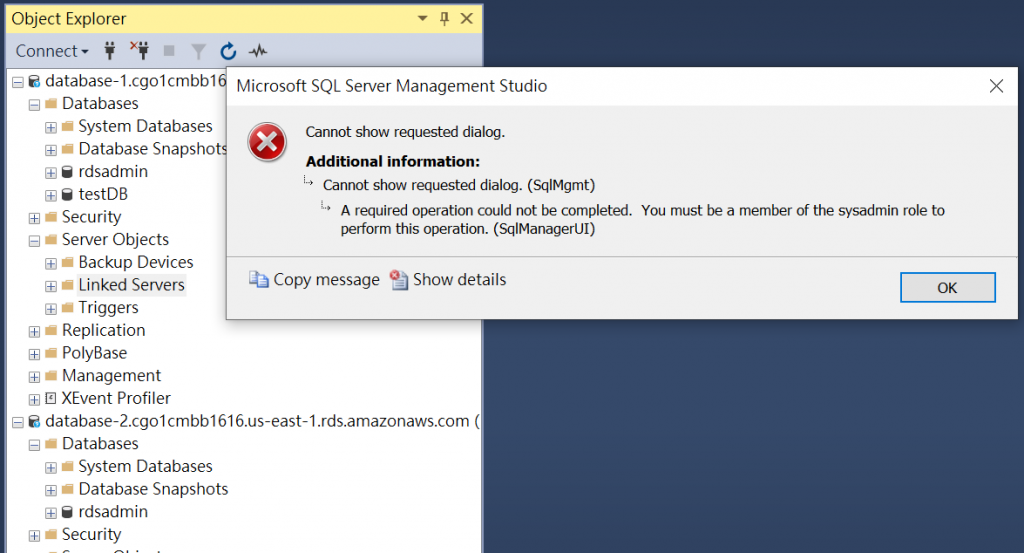Open Object Explorer window position dropdown arrow
1024x553 pixels.
pos(423,19)
